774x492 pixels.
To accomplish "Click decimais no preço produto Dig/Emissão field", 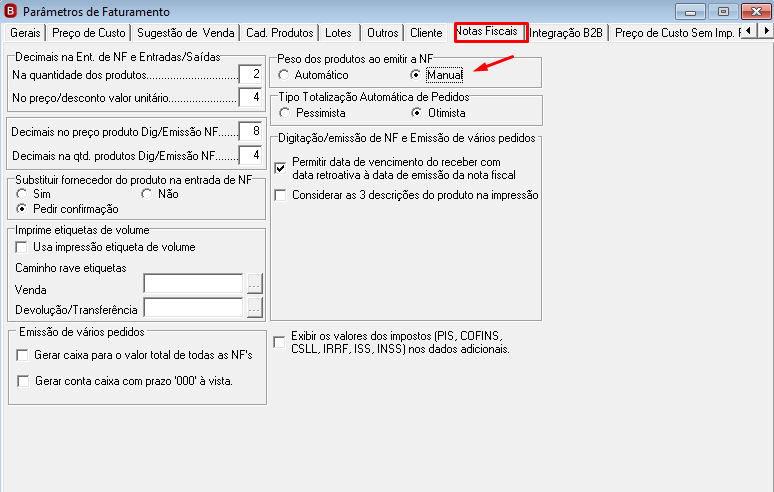I will 250,131.
